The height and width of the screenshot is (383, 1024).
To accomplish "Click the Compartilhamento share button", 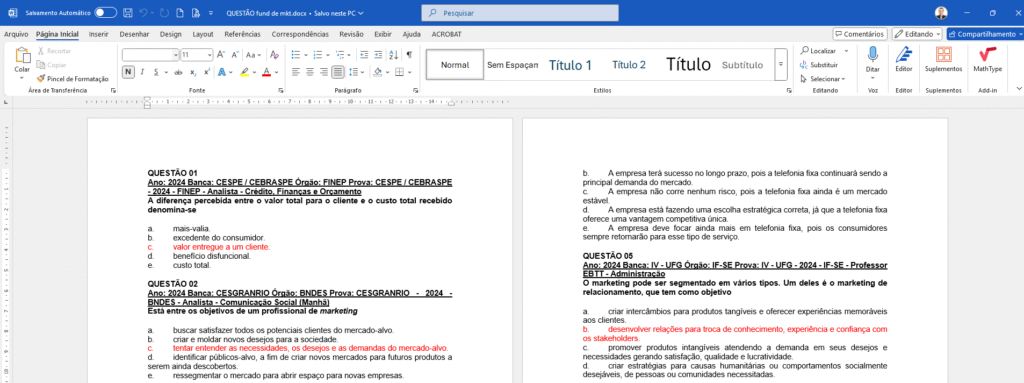I will (984, 33).
